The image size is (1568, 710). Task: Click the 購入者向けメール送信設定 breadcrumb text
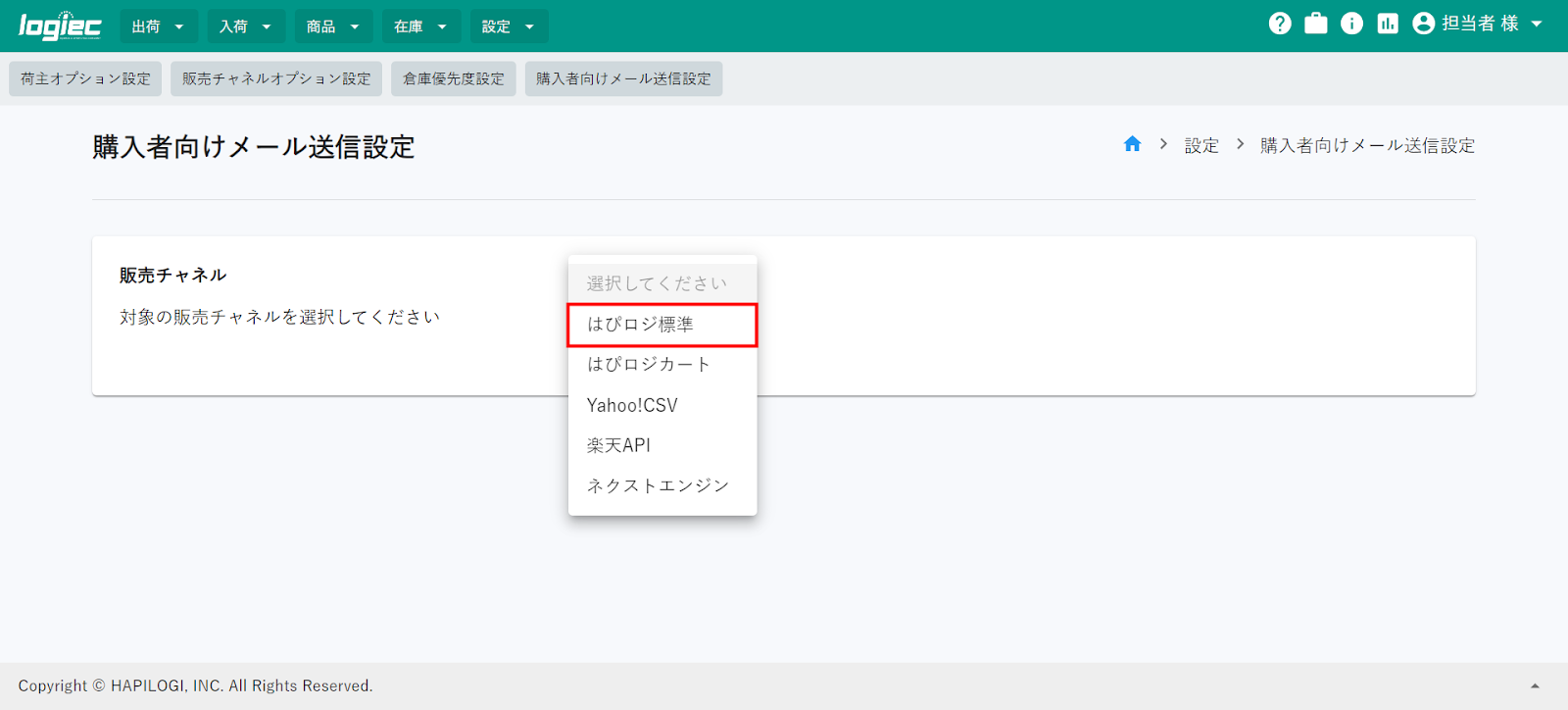click(x=1367, y=145)
